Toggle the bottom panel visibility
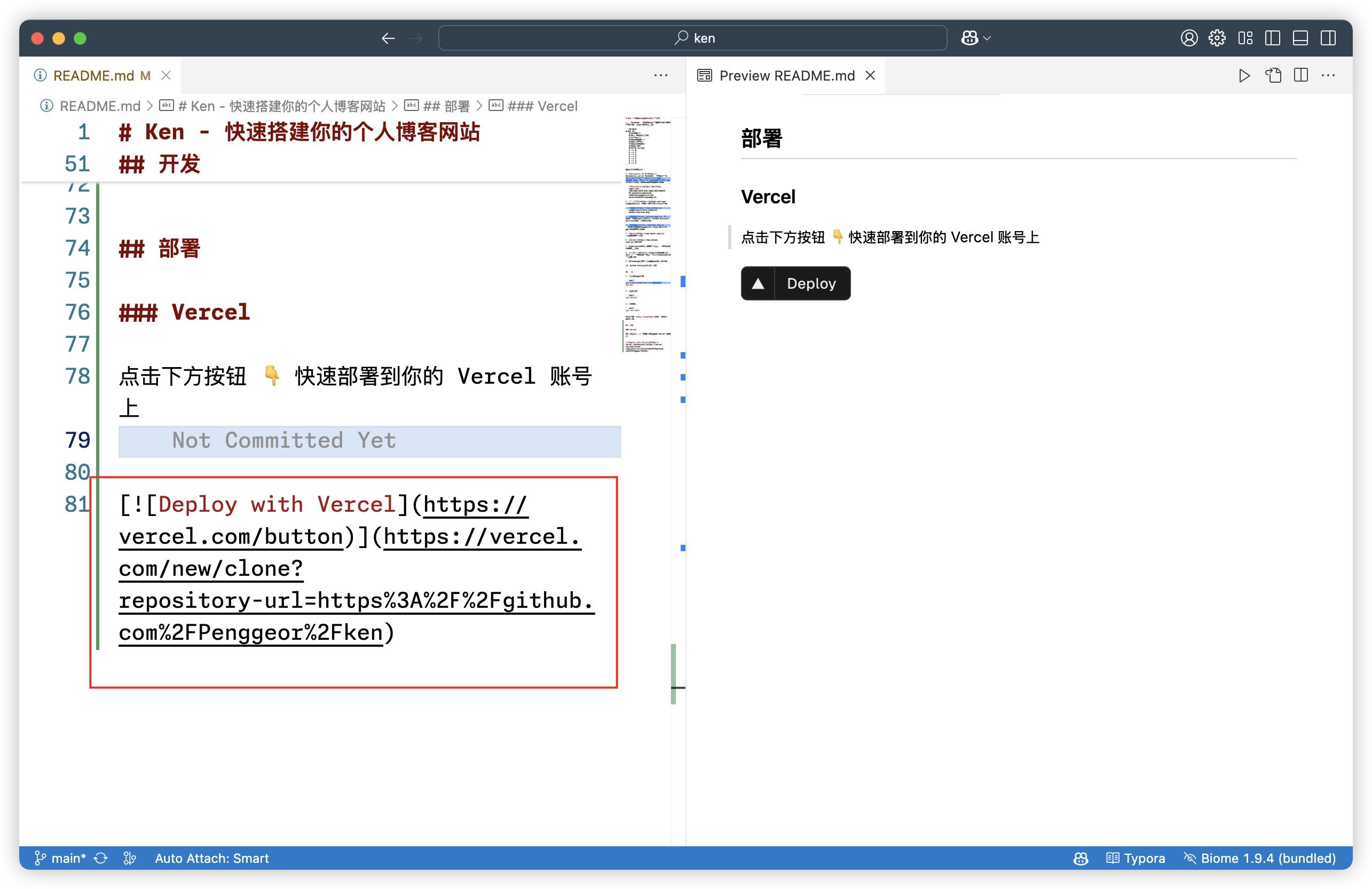1372x889 pixels. tap(1300, 38)
